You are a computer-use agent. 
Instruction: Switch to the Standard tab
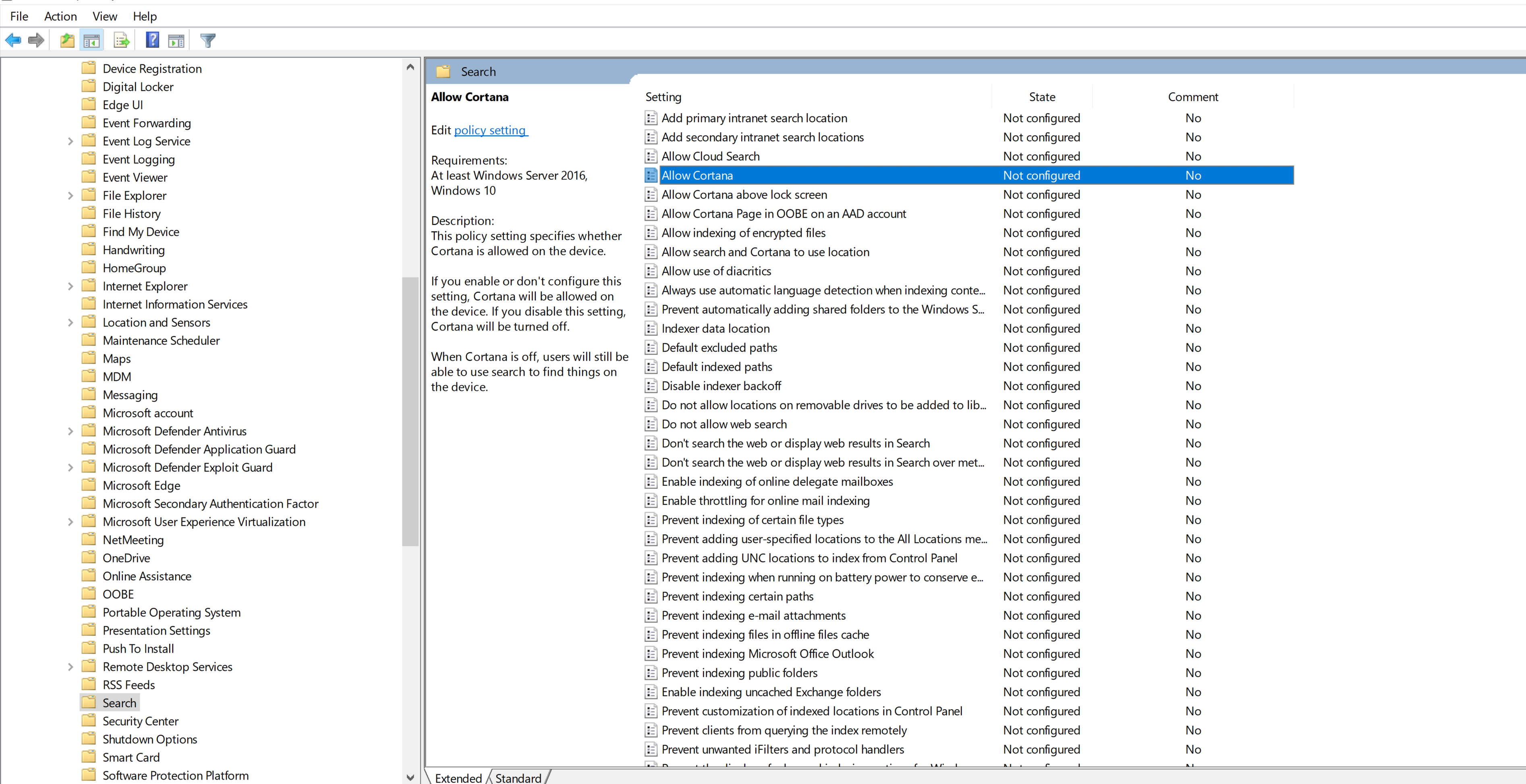518,778
